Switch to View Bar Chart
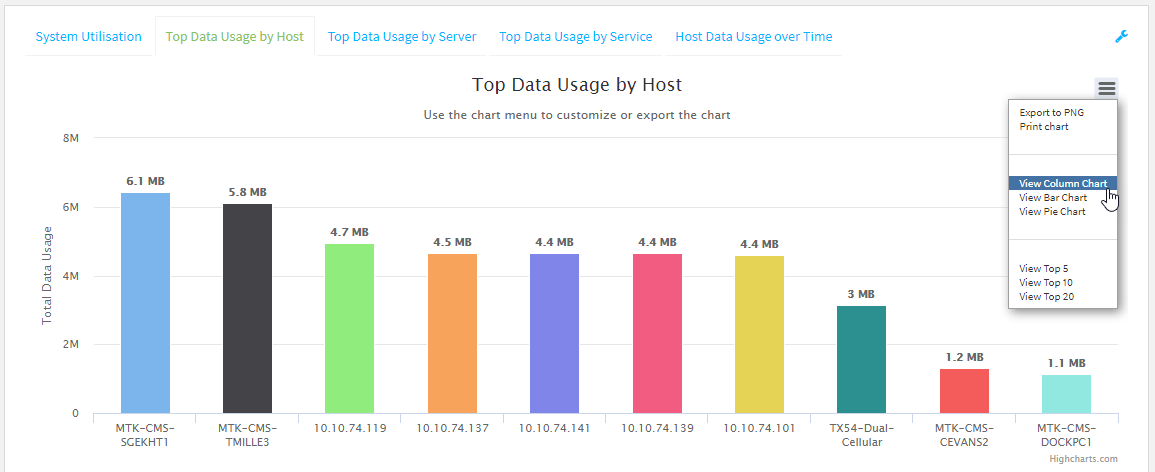The height and width of the screenshot is (472, 1155). pyautogui.click(x=1053, y=198)
